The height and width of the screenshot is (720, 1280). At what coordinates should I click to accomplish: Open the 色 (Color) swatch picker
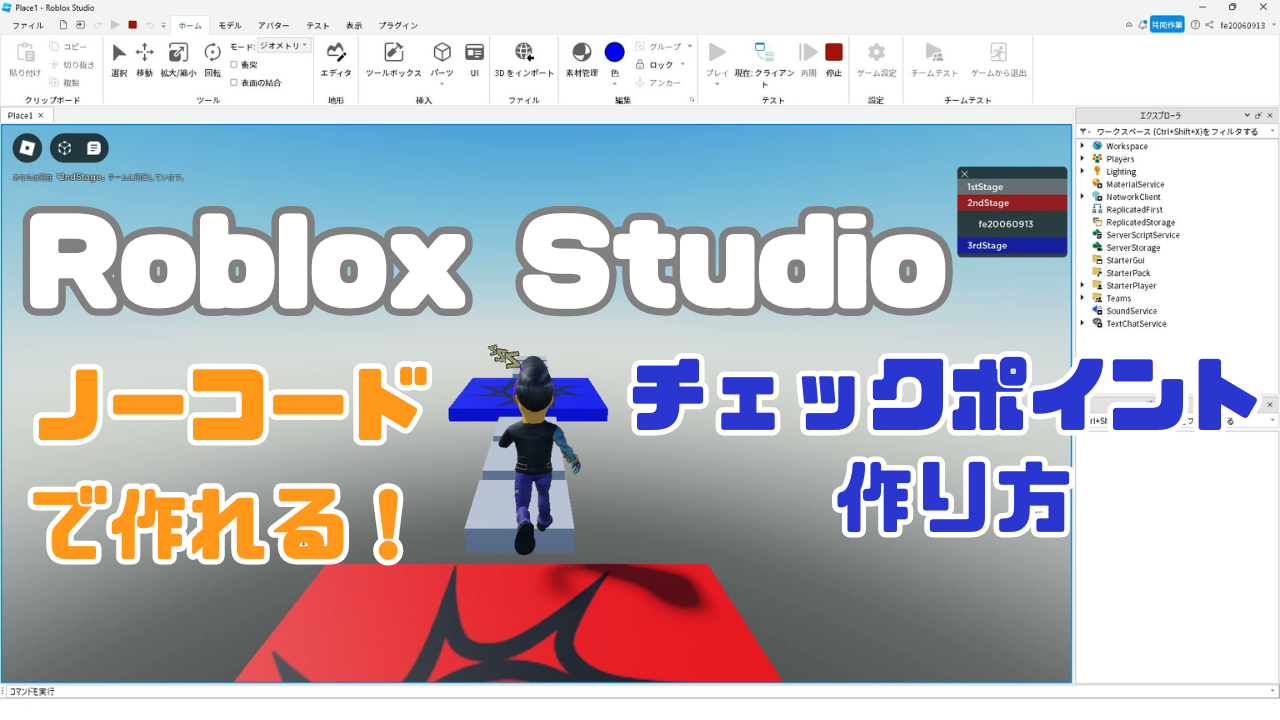tap(614, 52)
